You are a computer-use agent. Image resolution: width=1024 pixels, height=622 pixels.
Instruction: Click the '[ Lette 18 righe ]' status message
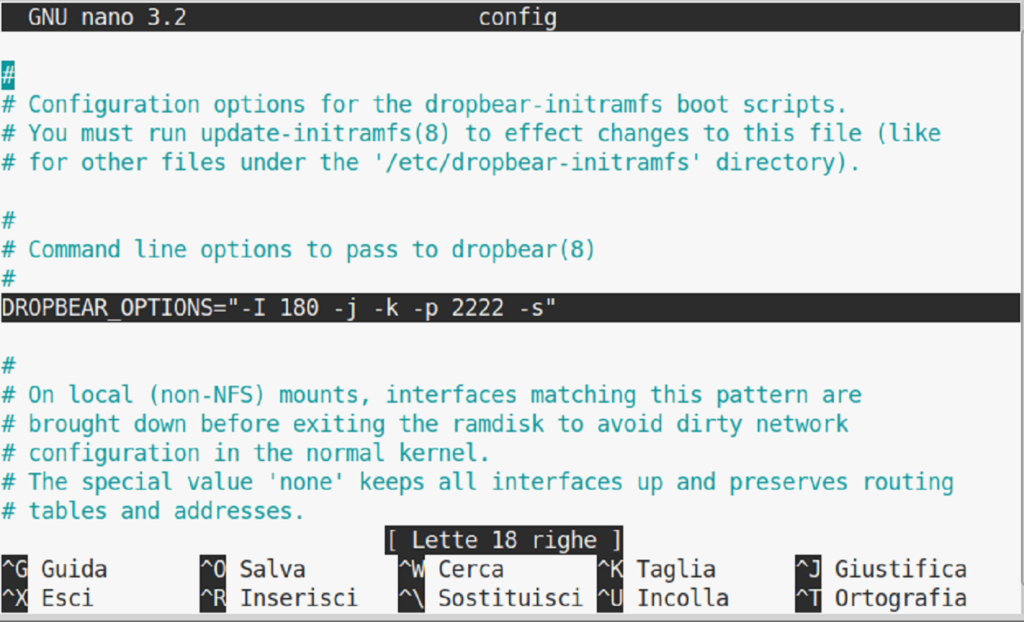(503, 541)
